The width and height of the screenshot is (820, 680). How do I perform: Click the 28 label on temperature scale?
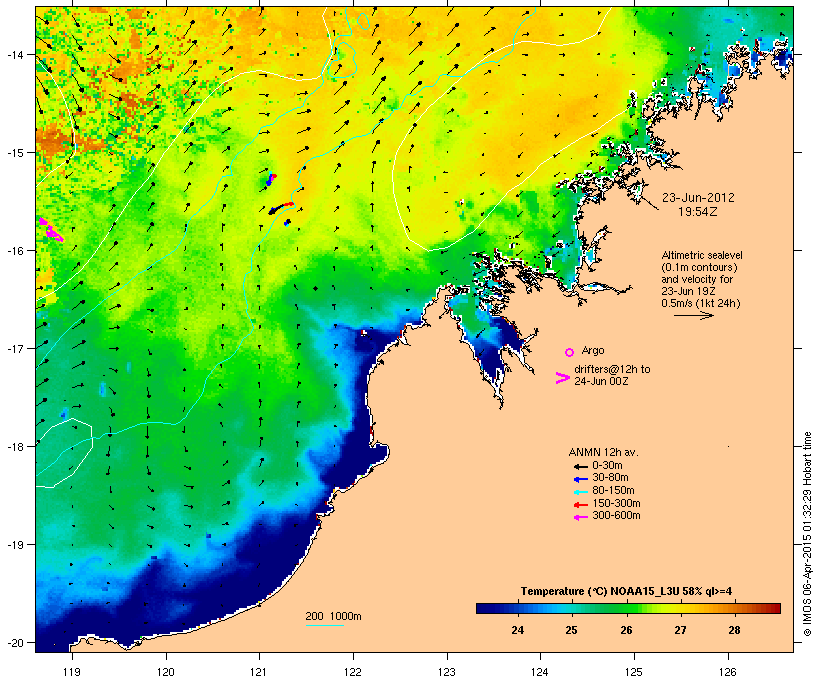(734, 630)
